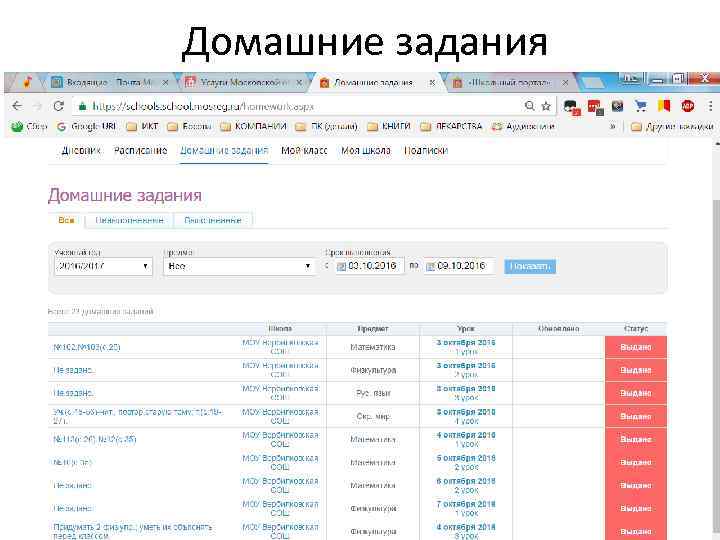Open a new browser tab
Screen dimensions: 720x540
tap(593, 83)
